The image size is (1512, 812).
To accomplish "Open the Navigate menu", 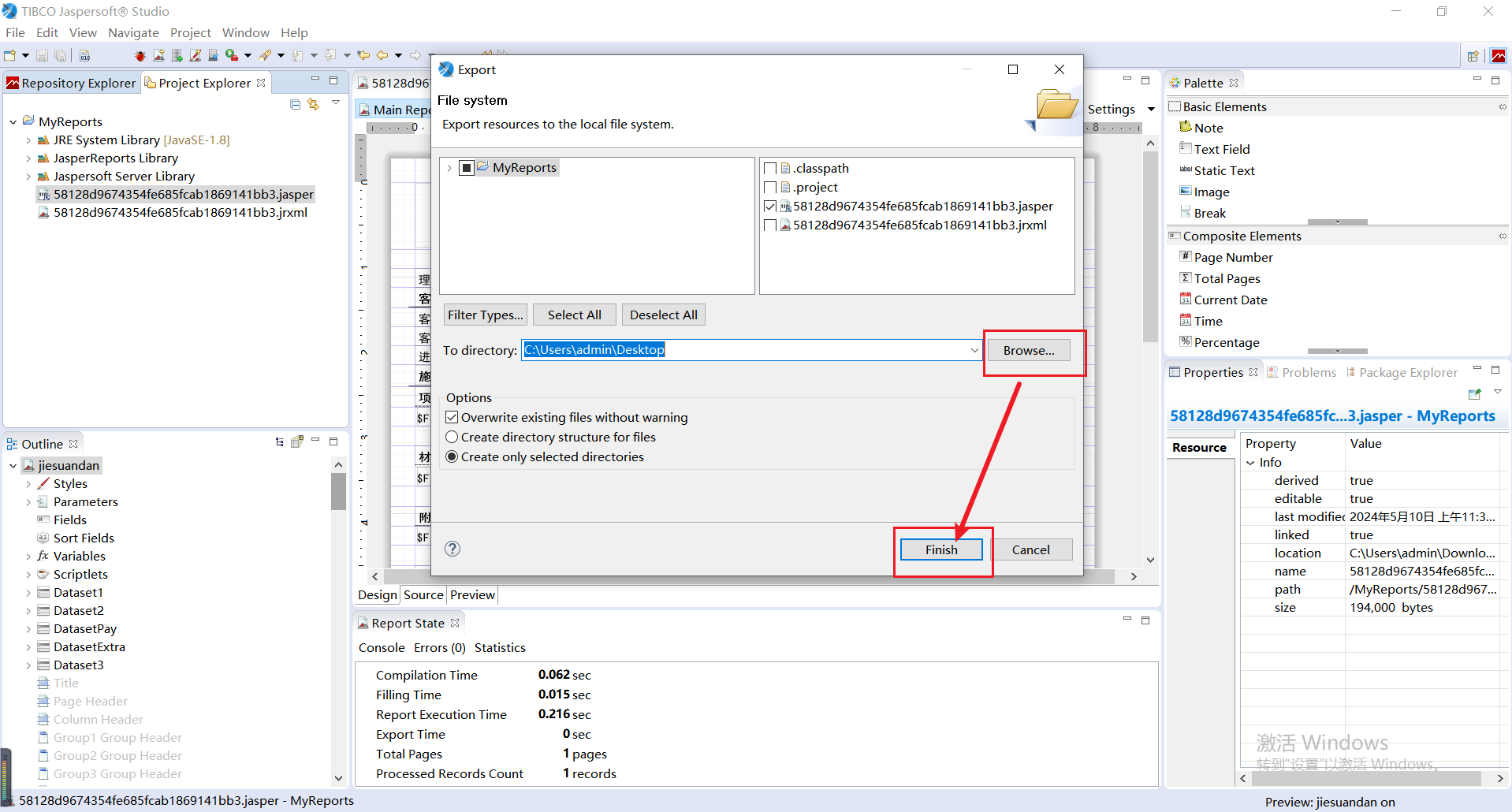I will coord(133,32).
